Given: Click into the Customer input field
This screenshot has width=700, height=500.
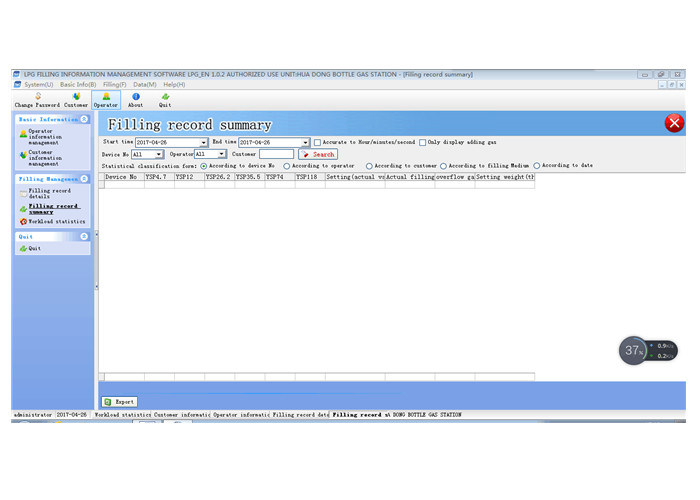Looking at the screenshot, I should click(276, 154).
